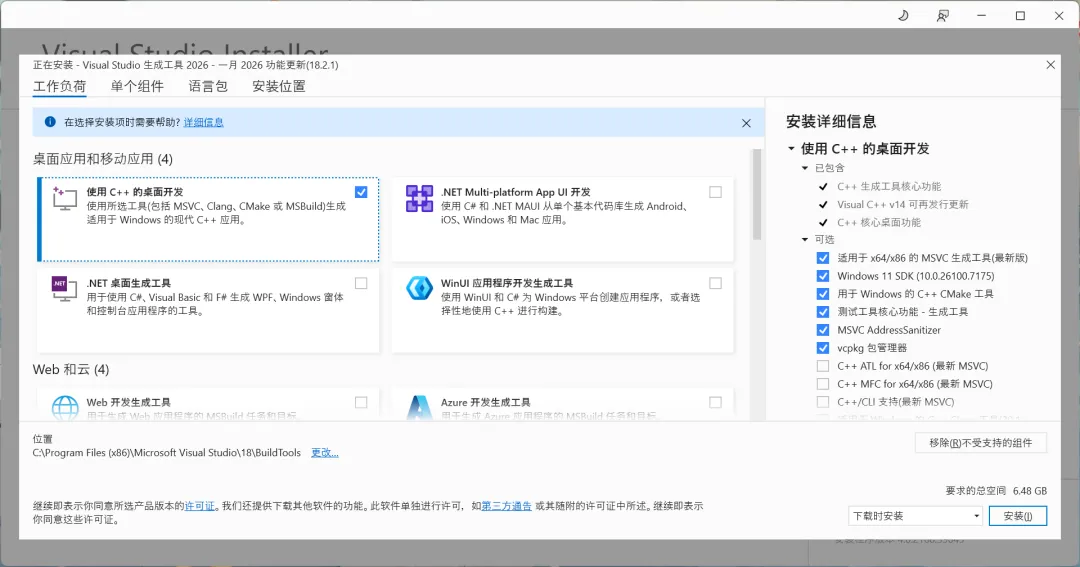Check C++ MFC for x64/x86 option
Screen dimensions: 1080x567
point(822,384)
